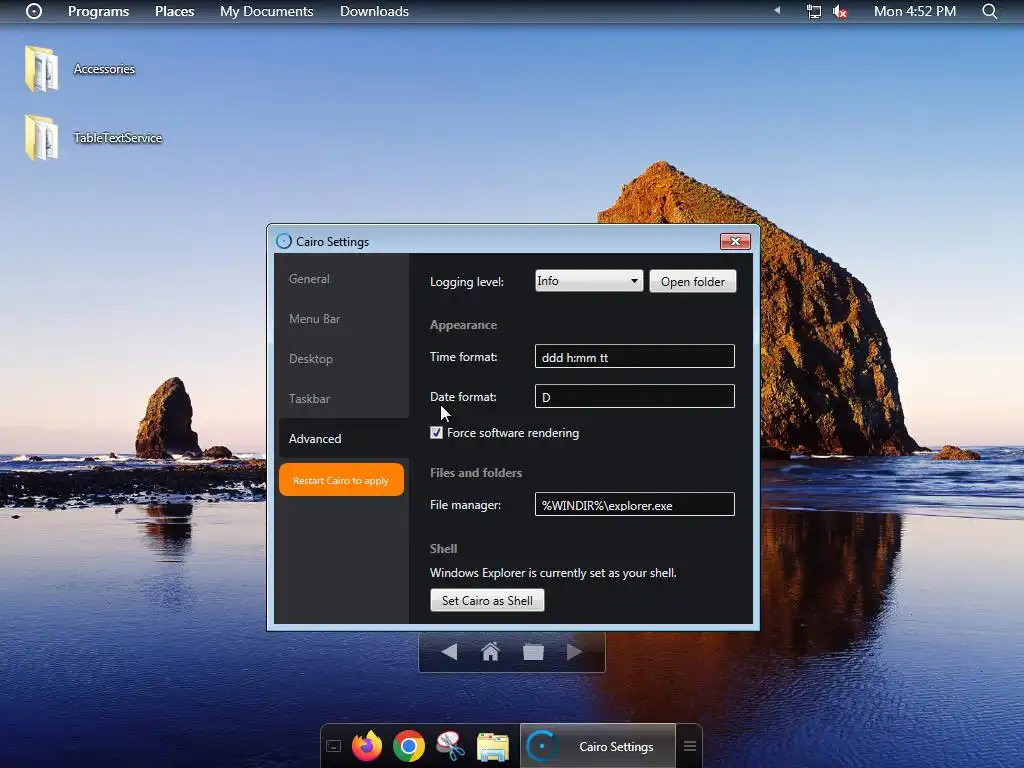1024x768 pixels.
Task: Open the taskbar task list menu icon
Action: (690, 746)
